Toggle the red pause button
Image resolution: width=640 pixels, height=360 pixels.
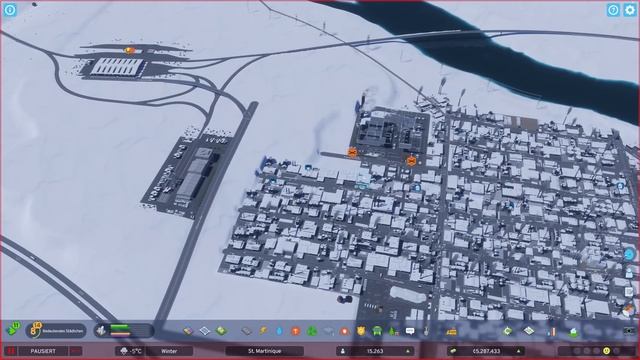click(x=11, y=351)
